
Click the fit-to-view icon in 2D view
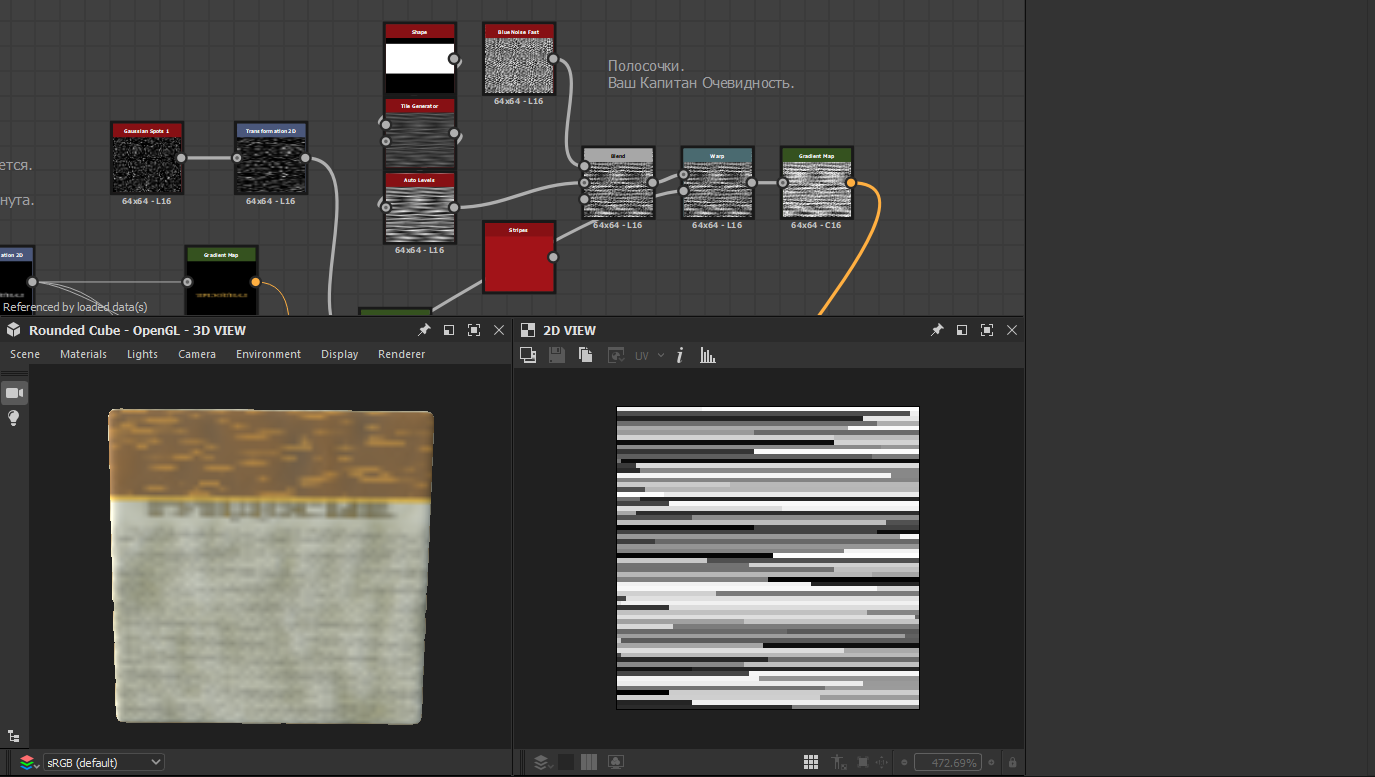[863, 762]
